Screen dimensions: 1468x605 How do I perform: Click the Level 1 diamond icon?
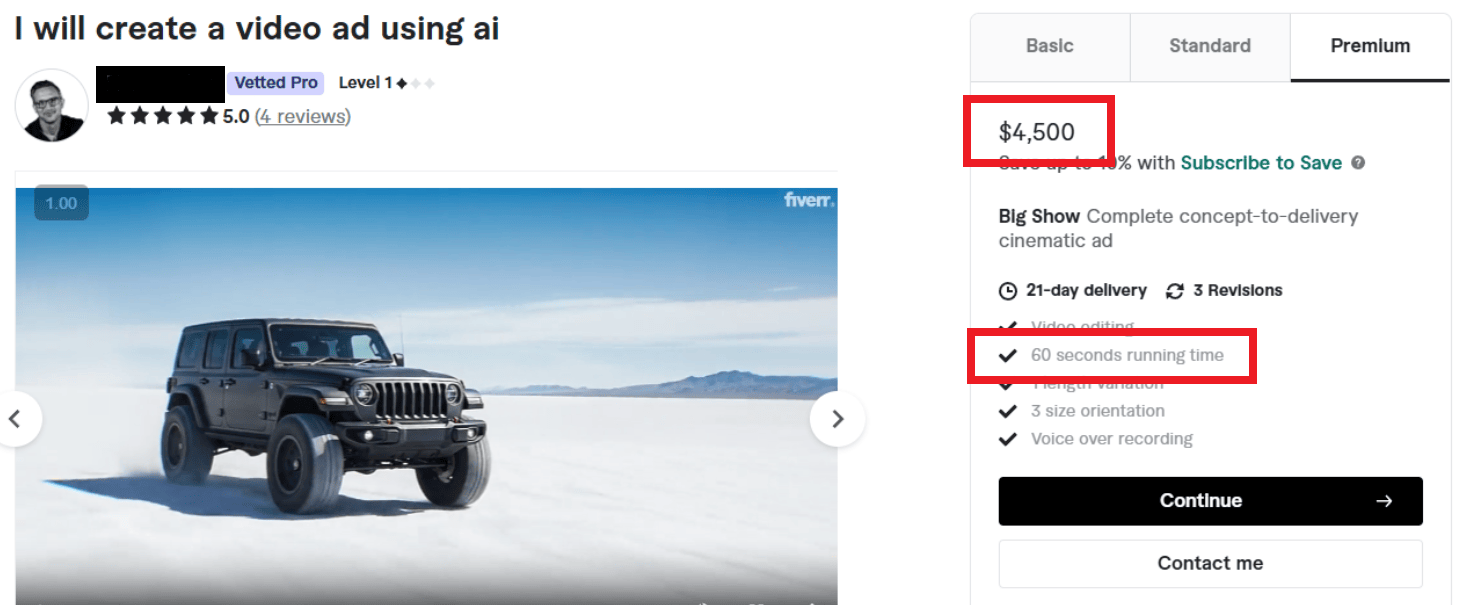pos(401,84)
